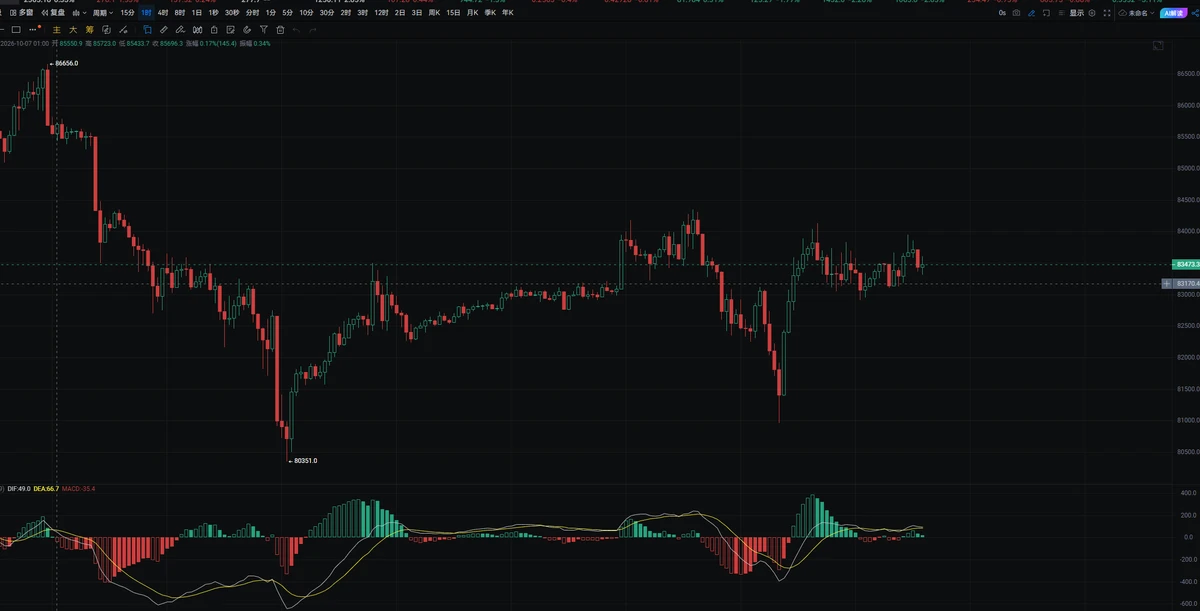1200x611 pixels.
Task: Select the 分时 time-sharing view
Action: (x=251, y=13)
